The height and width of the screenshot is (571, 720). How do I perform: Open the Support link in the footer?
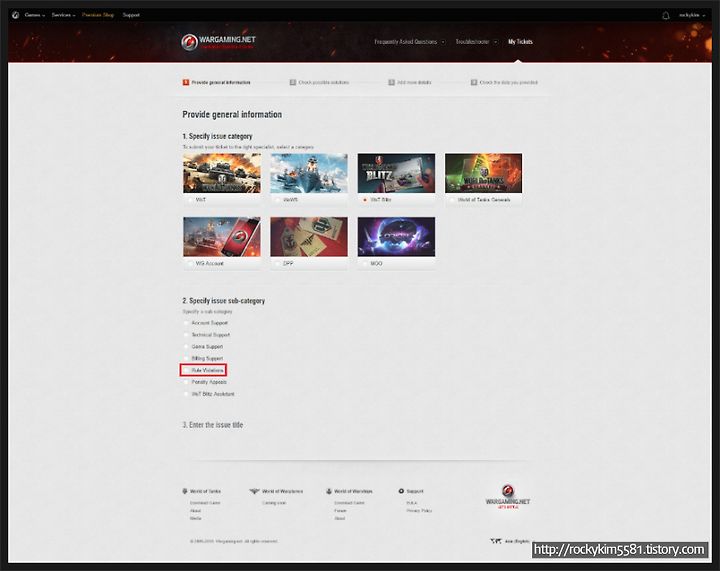pos(415,491)
